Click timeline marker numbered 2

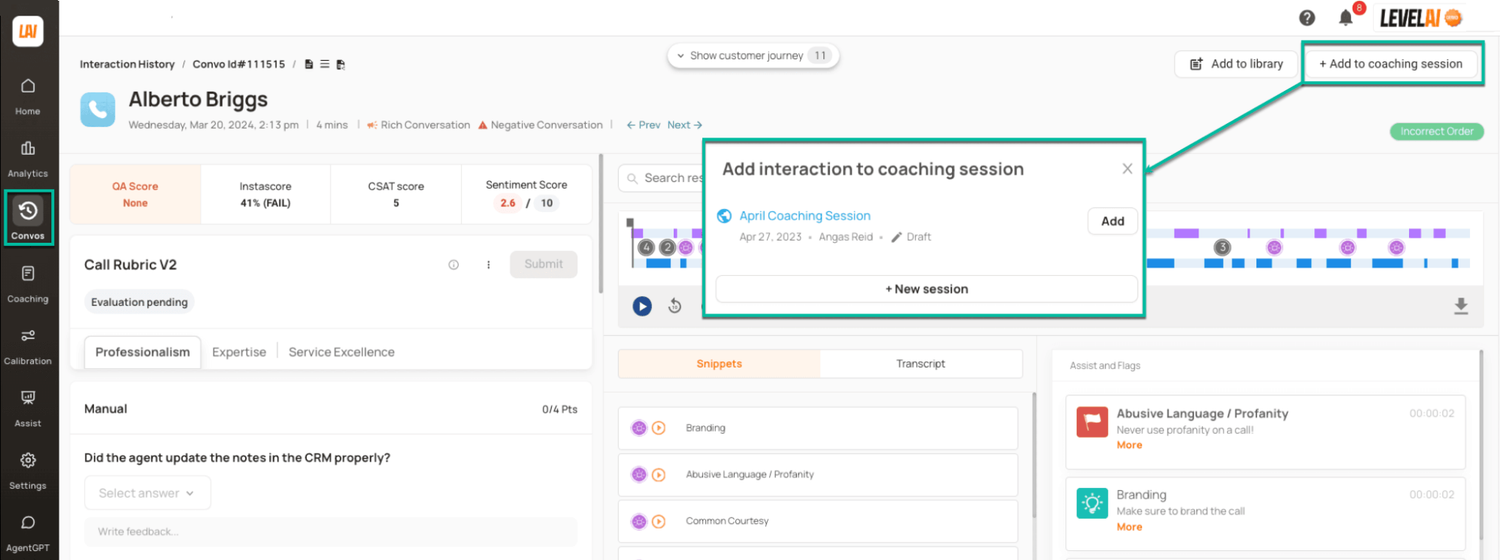point(667,247)
